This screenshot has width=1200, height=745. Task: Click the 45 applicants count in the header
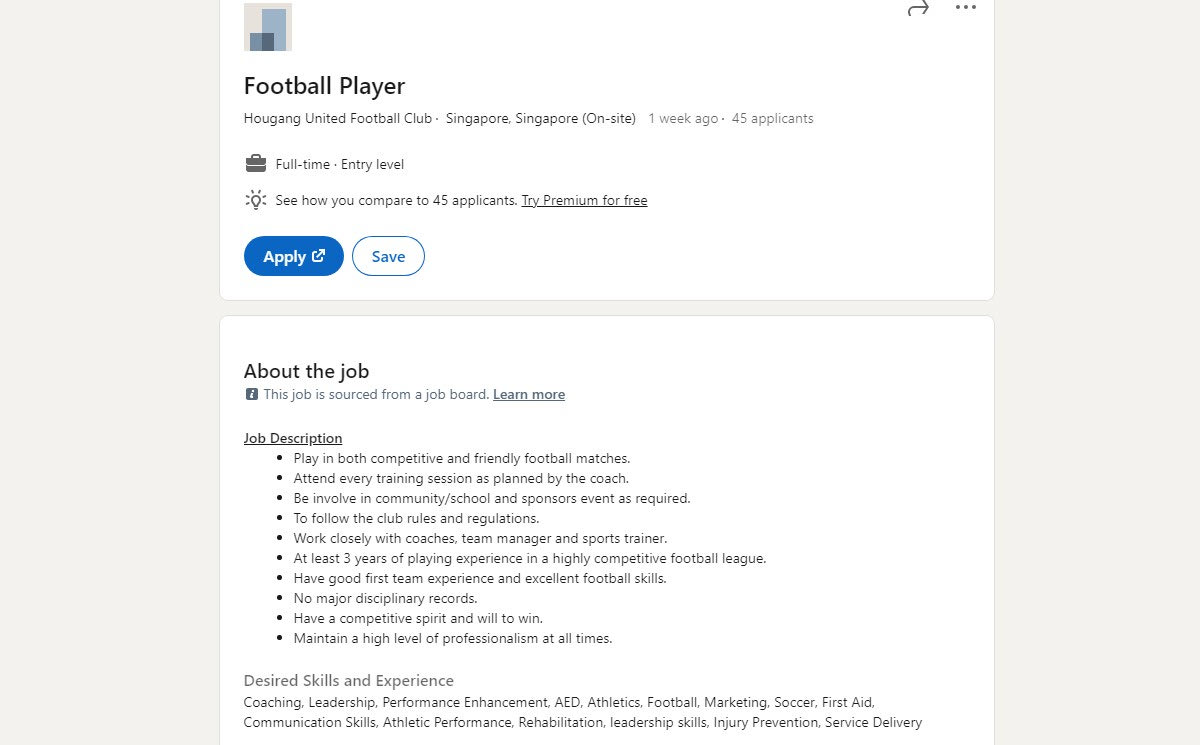point(772,118)
